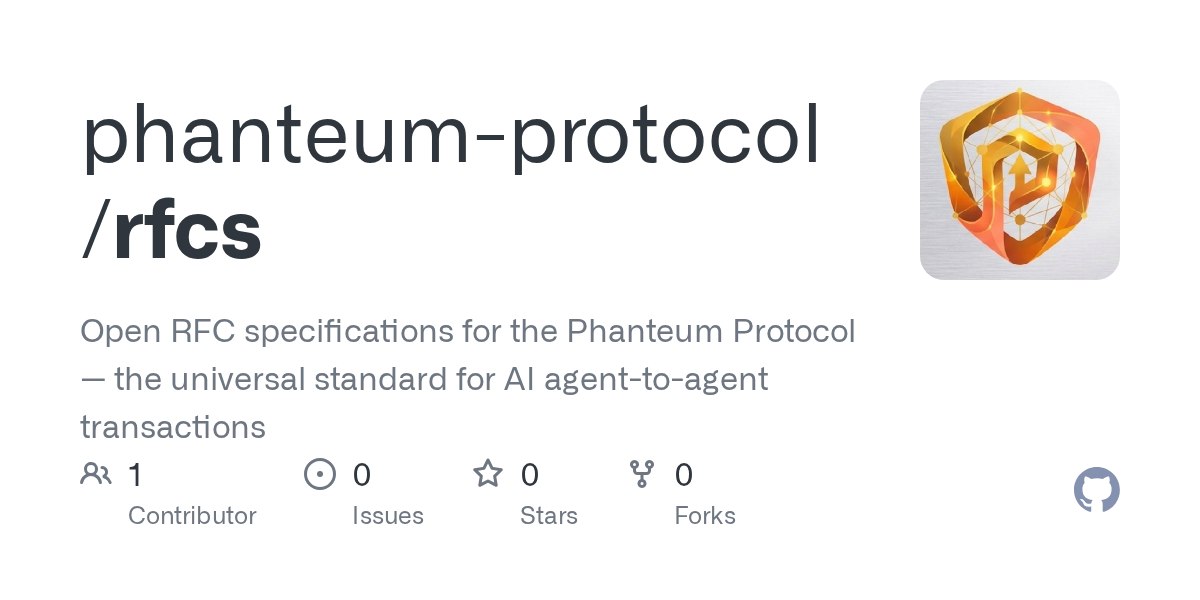Open the phanteum-protocol owner name

450,135
